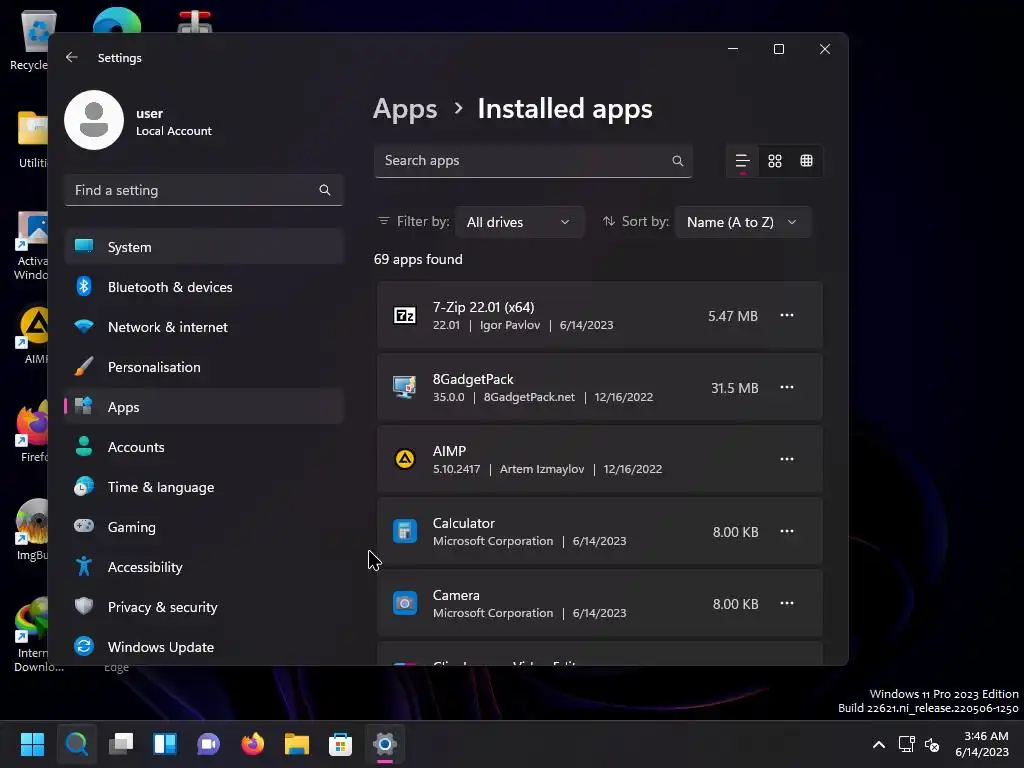Screen dimensions: 1024x768
Task: Open Gaming settings
Action: pyautogui.click(x=204, y=527)
